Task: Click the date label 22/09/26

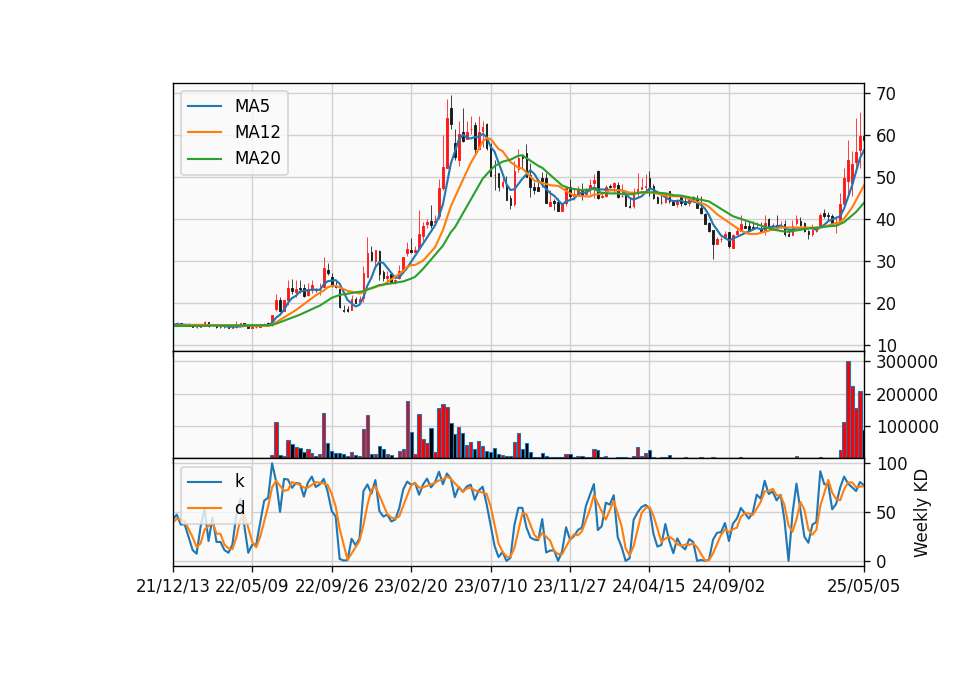Action: click(332, 587)
